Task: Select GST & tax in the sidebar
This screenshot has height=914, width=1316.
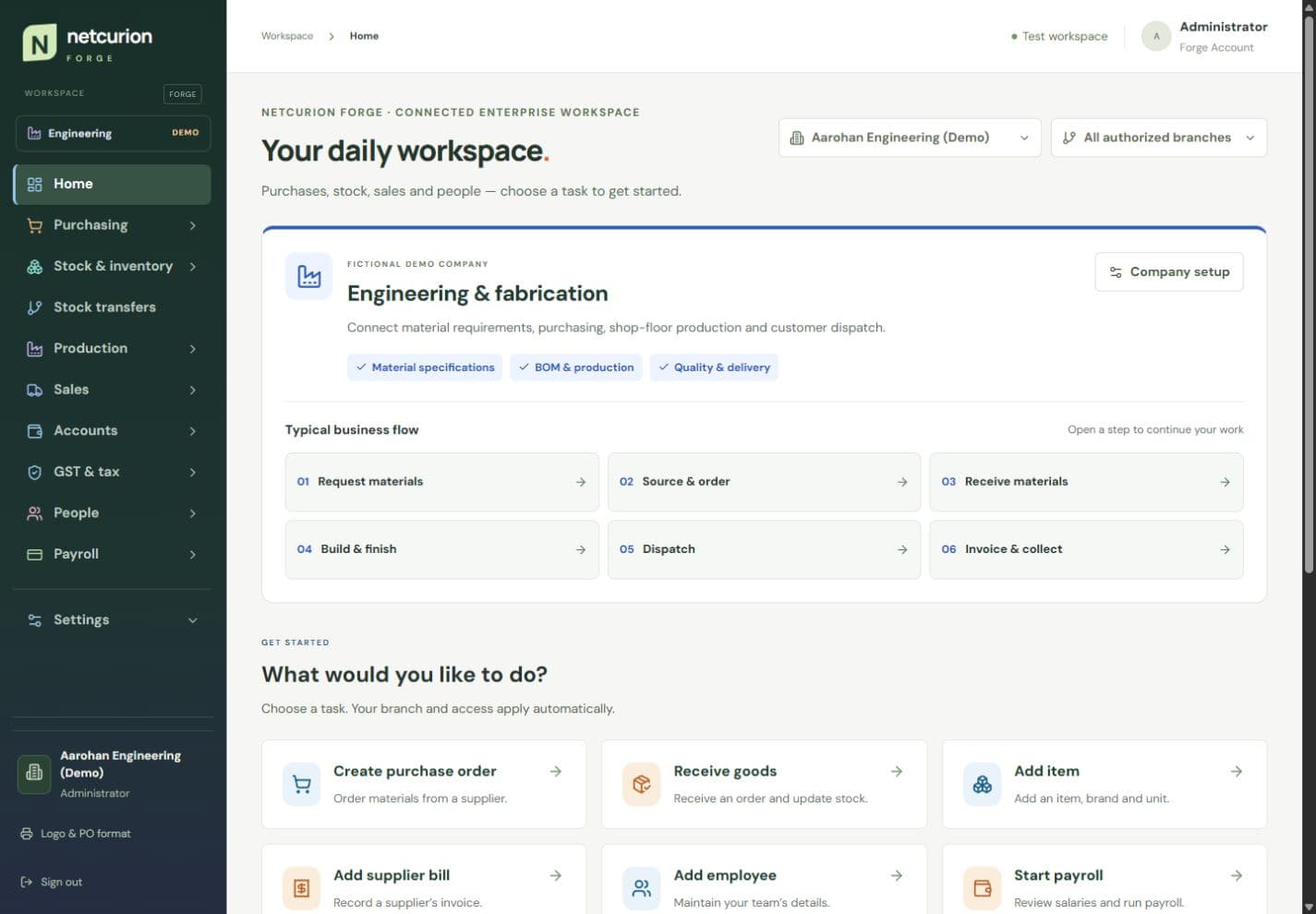Action: coord(112,472)
